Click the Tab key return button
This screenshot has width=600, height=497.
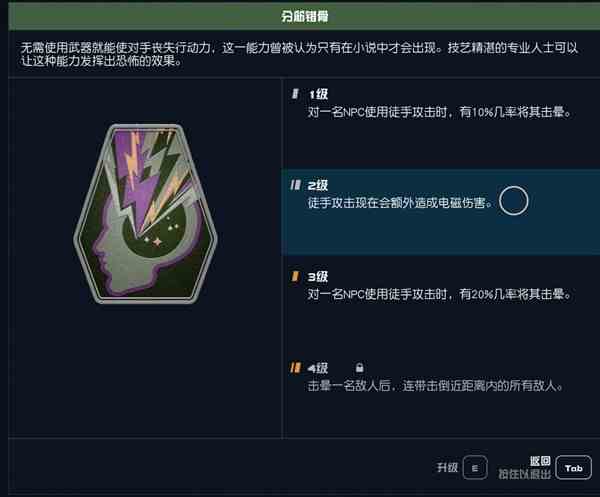point(573,468)
